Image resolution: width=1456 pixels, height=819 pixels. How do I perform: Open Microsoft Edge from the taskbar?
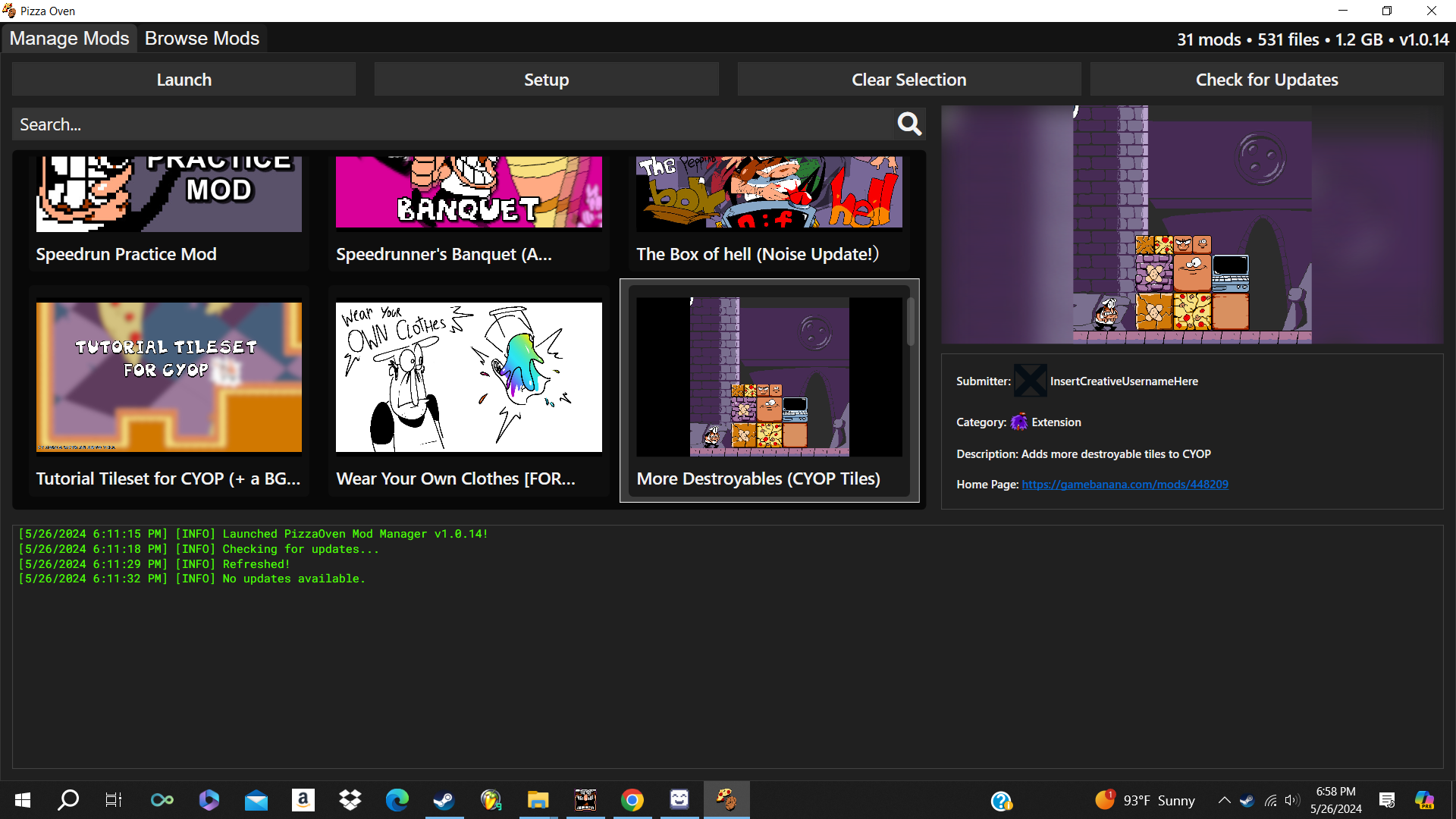397,800
